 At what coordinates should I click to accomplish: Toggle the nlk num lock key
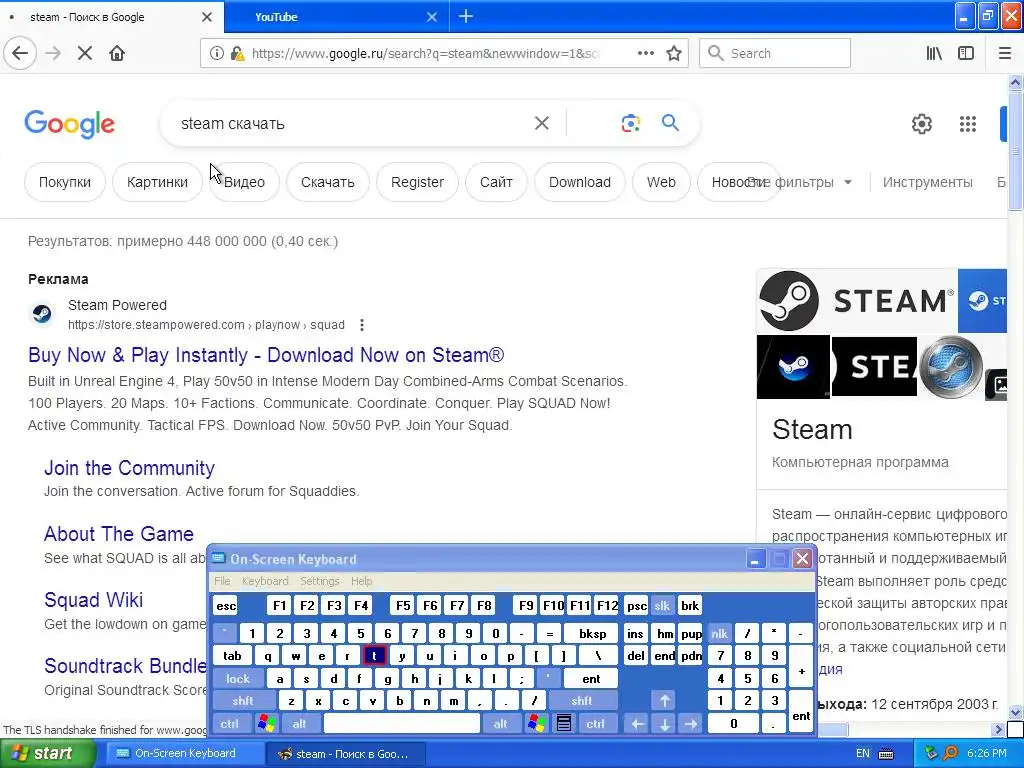(719, 633)
